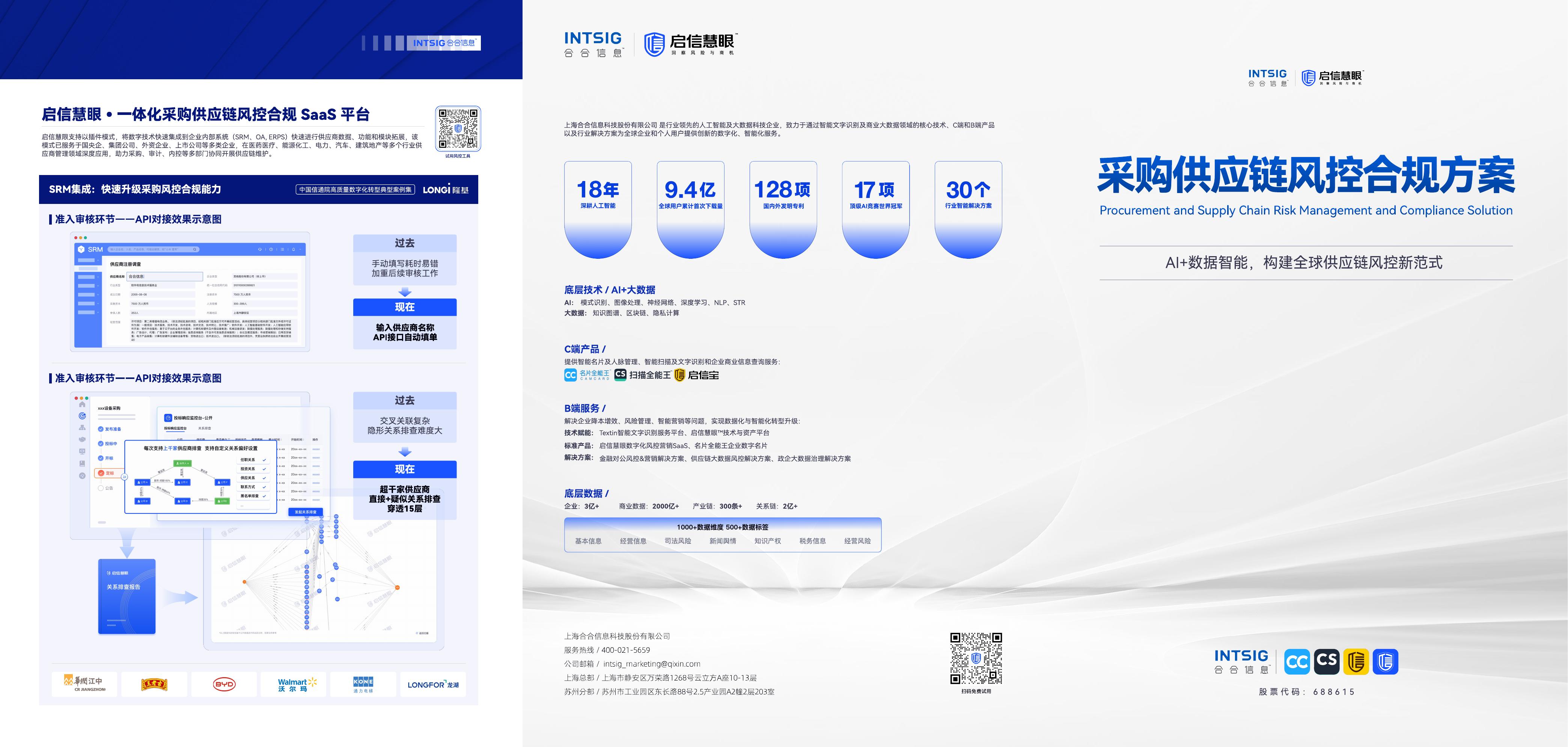The height and width of the screenshot is (747, 1568).
Task: Click the CS icon beside 扫描全能王
Action: [x=620, y=375]
